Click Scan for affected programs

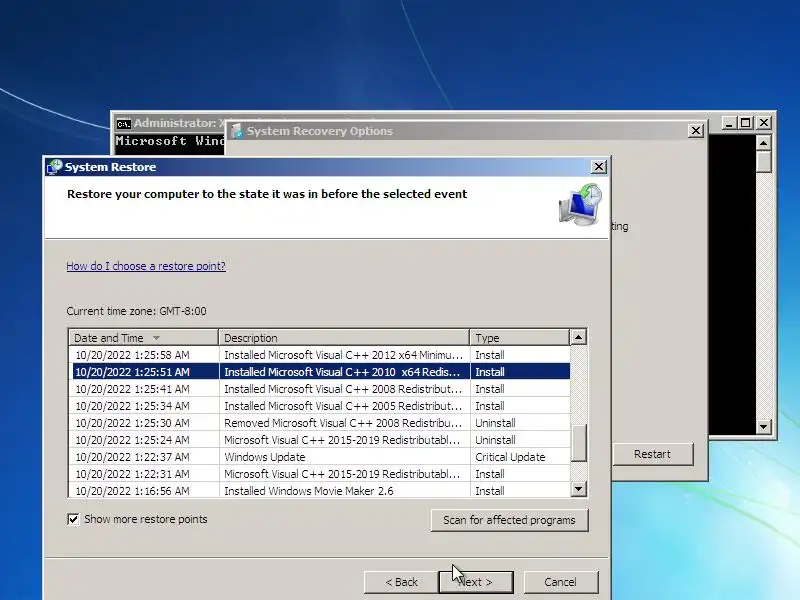509,520
